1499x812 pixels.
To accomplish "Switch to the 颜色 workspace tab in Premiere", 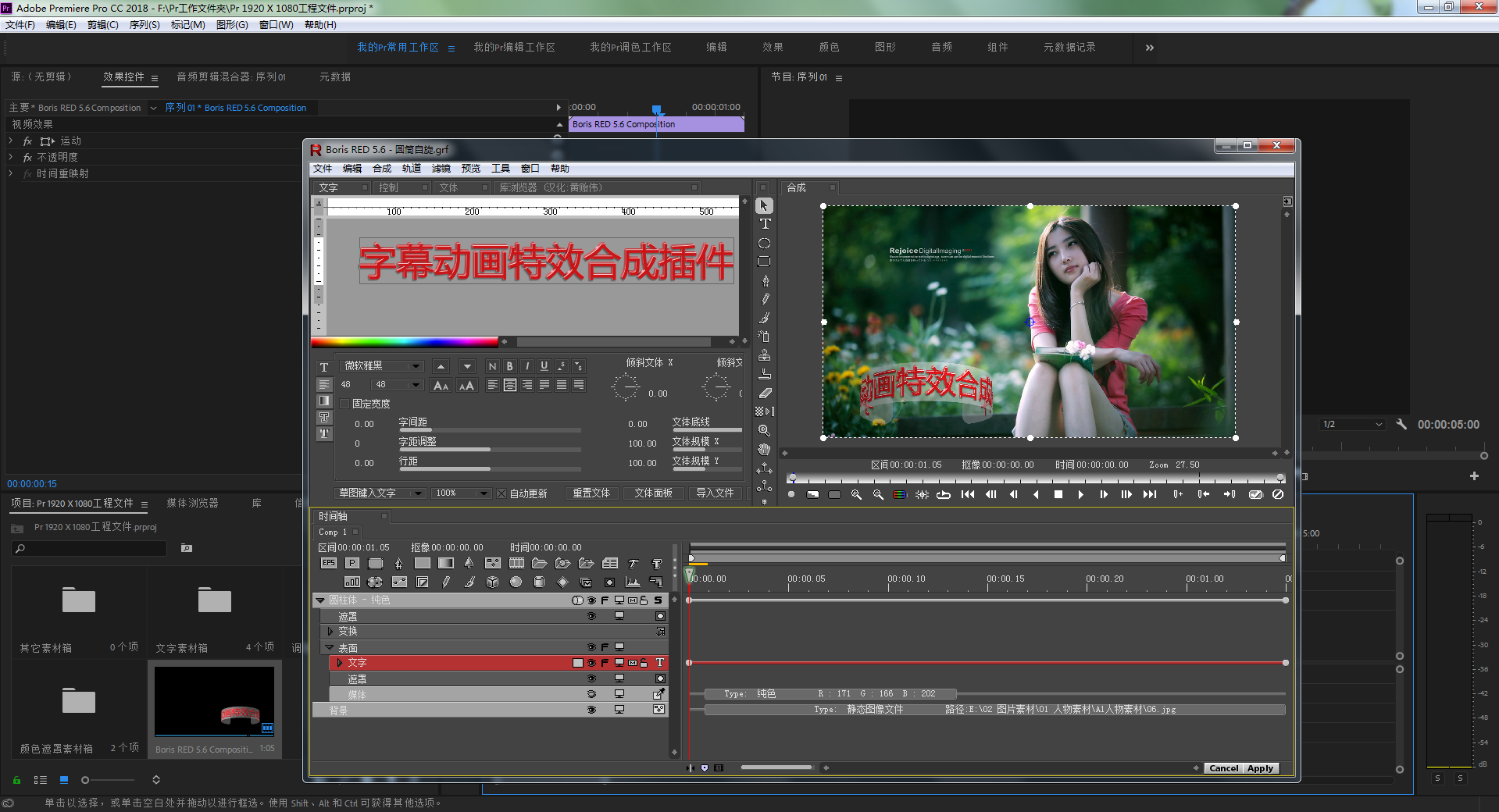I will pyautogui.click(x=829, y=48).
